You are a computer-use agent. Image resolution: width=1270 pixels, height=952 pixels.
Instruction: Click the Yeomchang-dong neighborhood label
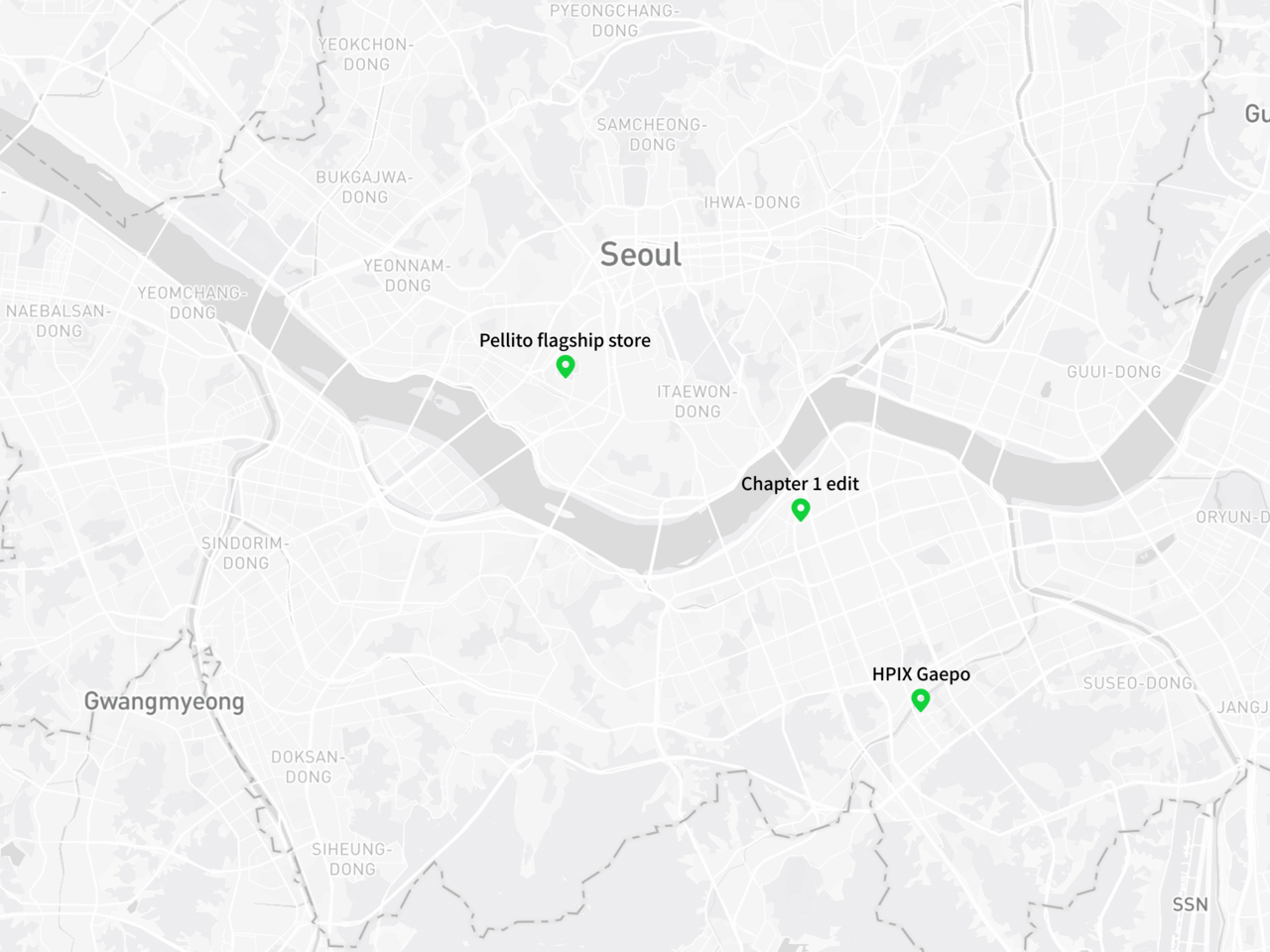coord(191,302)
